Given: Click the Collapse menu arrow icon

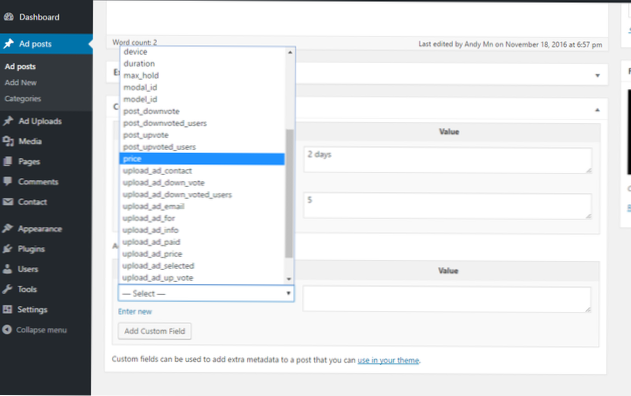Looking at the screenshot, I should [7, 330].
